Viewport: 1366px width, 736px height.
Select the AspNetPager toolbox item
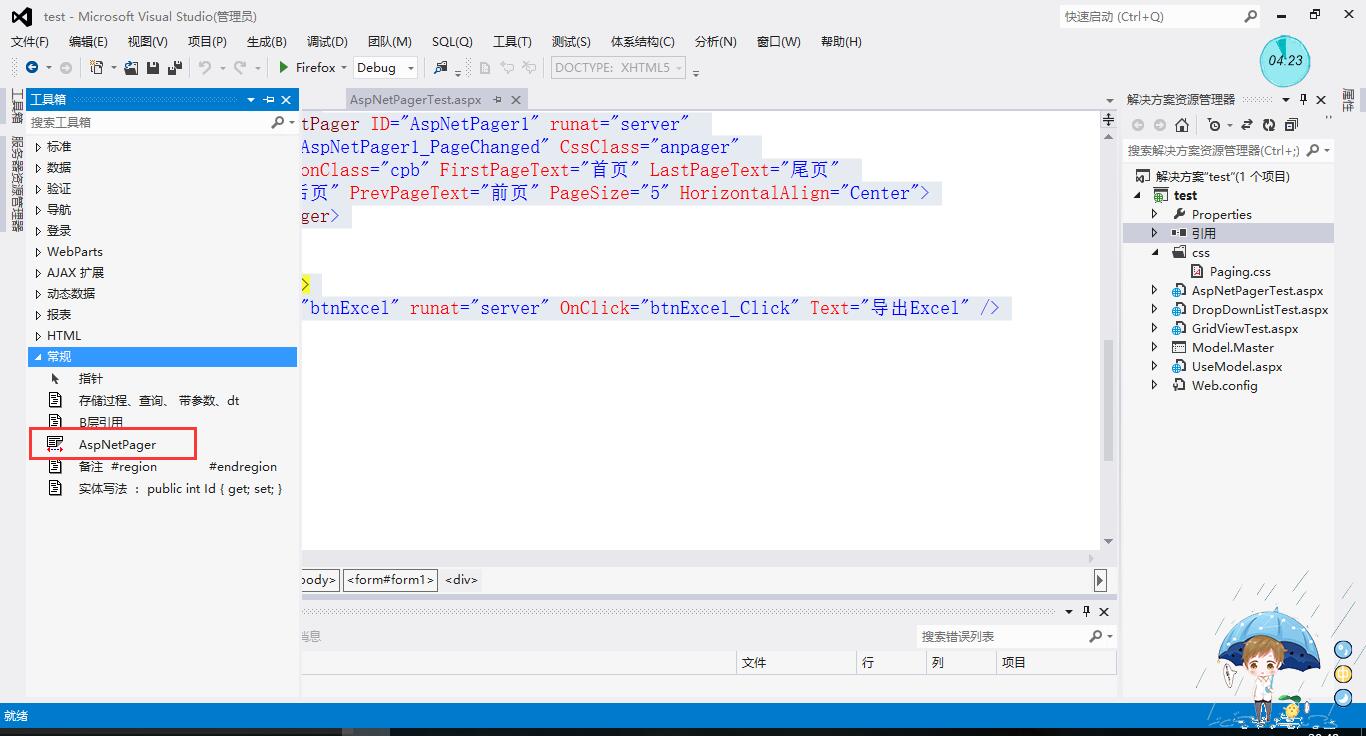pos(117,444)
